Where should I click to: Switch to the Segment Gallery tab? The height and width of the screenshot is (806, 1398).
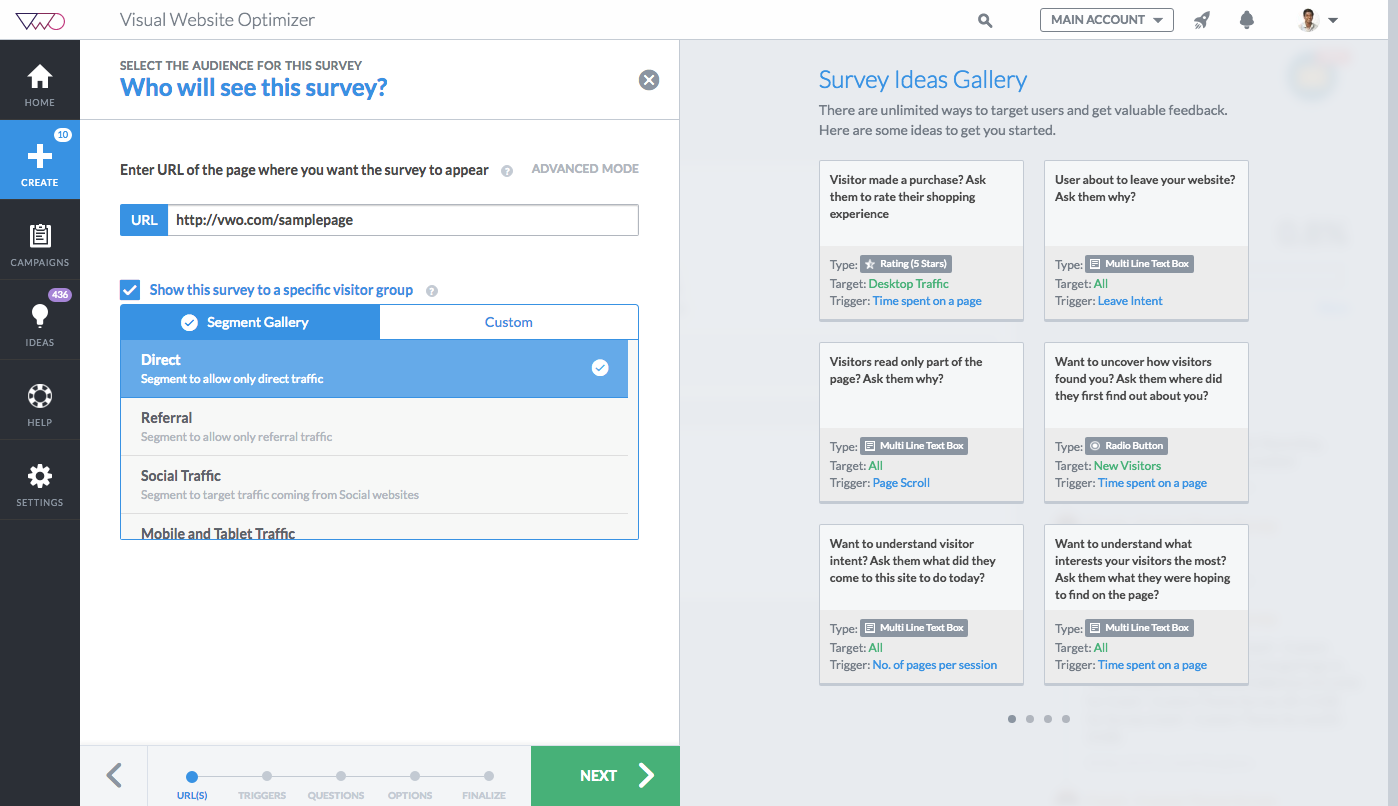[250, 322]
